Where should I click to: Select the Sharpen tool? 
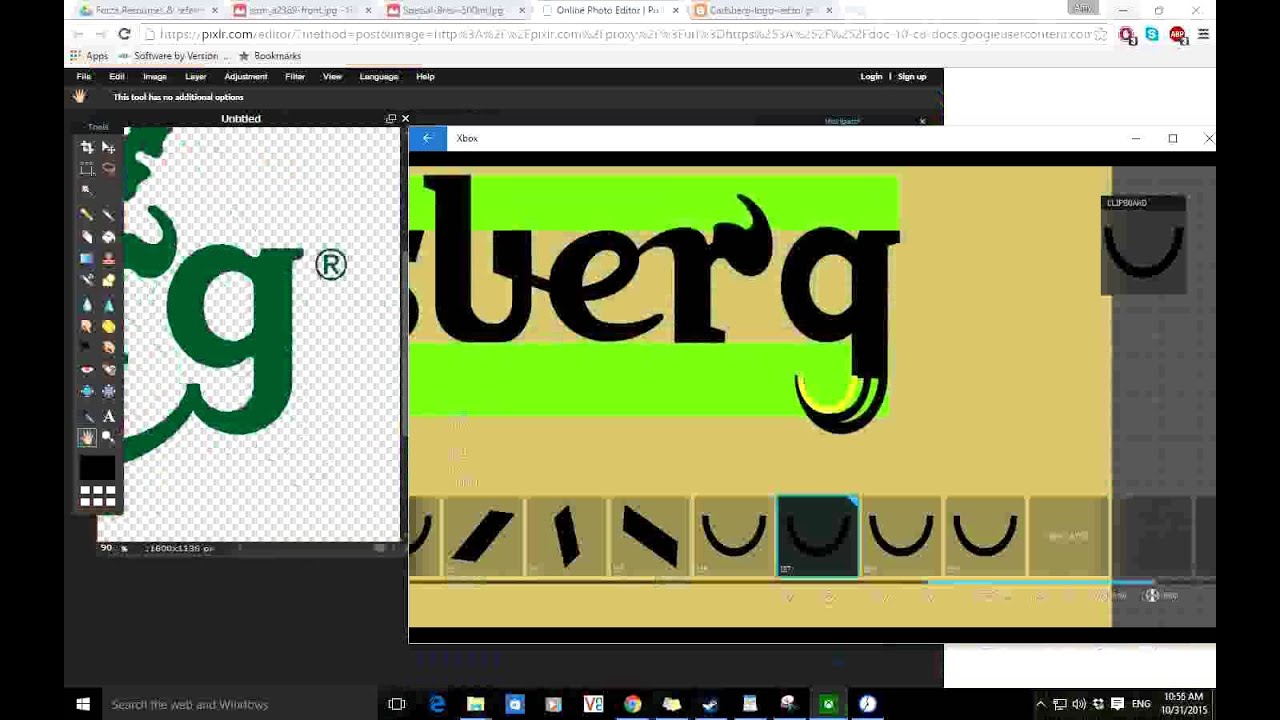click(x=108, y=305)
